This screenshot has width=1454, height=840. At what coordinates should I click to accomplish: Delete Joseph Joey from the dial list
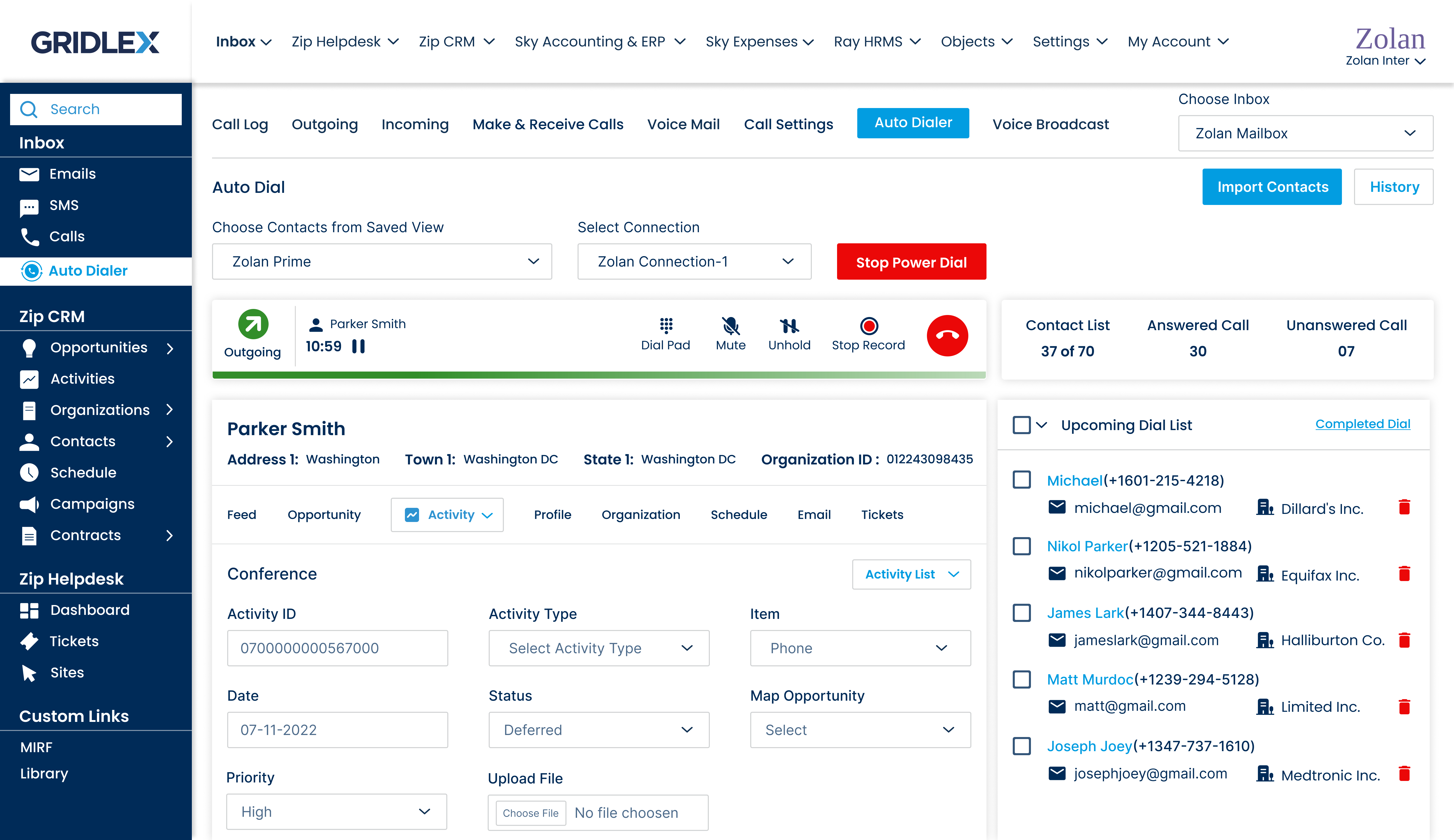1404,774
